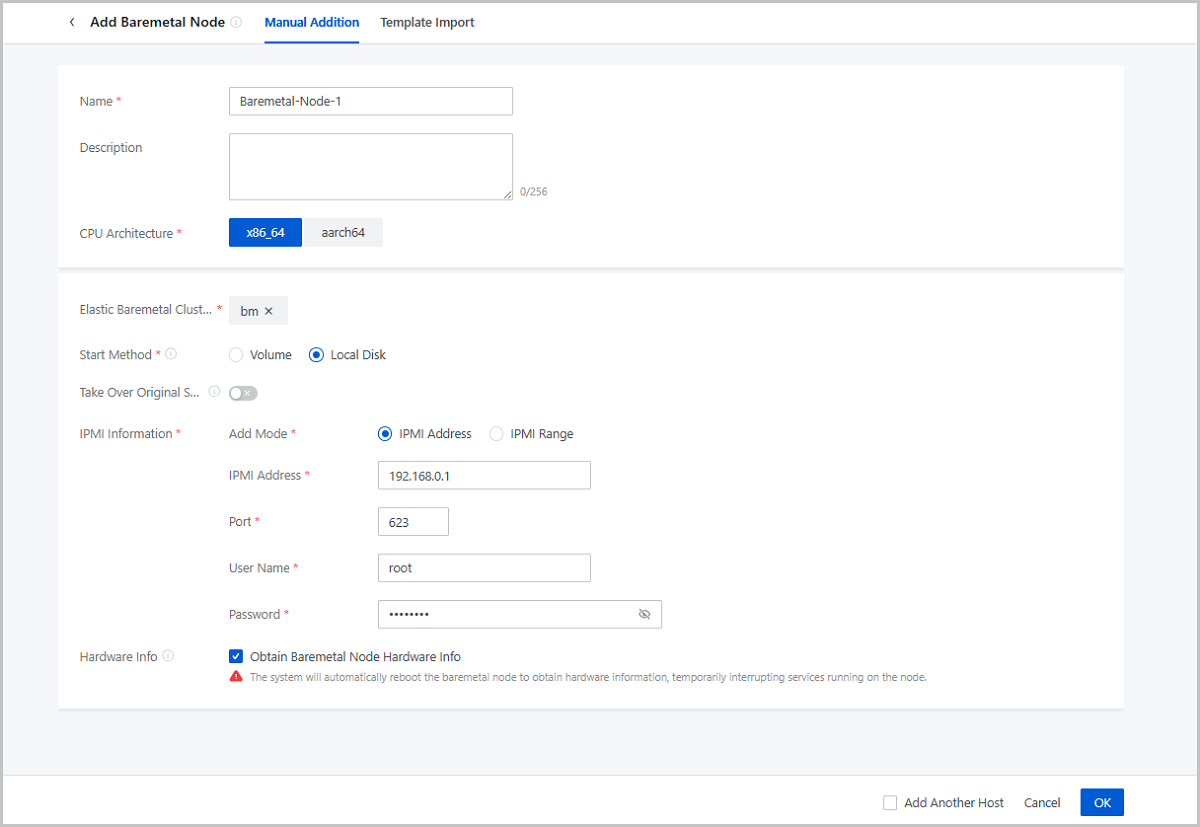The image size is (1200, 827).
Task: Select aarch64 CPU architecture
Action: pos(343,233)
